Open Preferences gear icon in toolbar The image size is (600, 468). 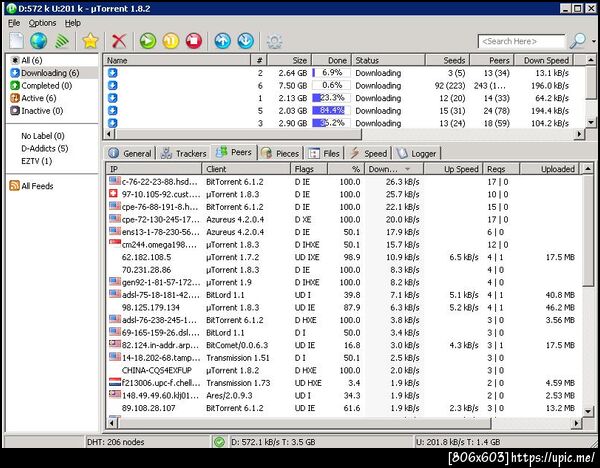[x=274, y=41]
